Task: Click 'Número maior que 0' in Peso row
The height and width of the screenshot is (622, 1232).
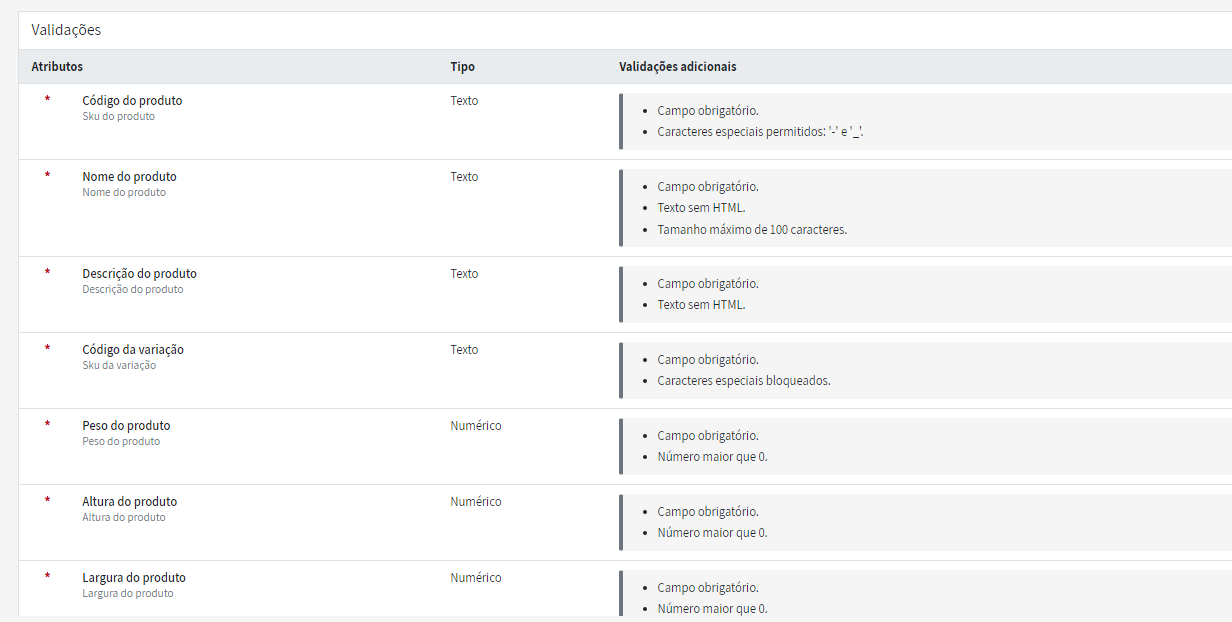Action: (712, 457)
